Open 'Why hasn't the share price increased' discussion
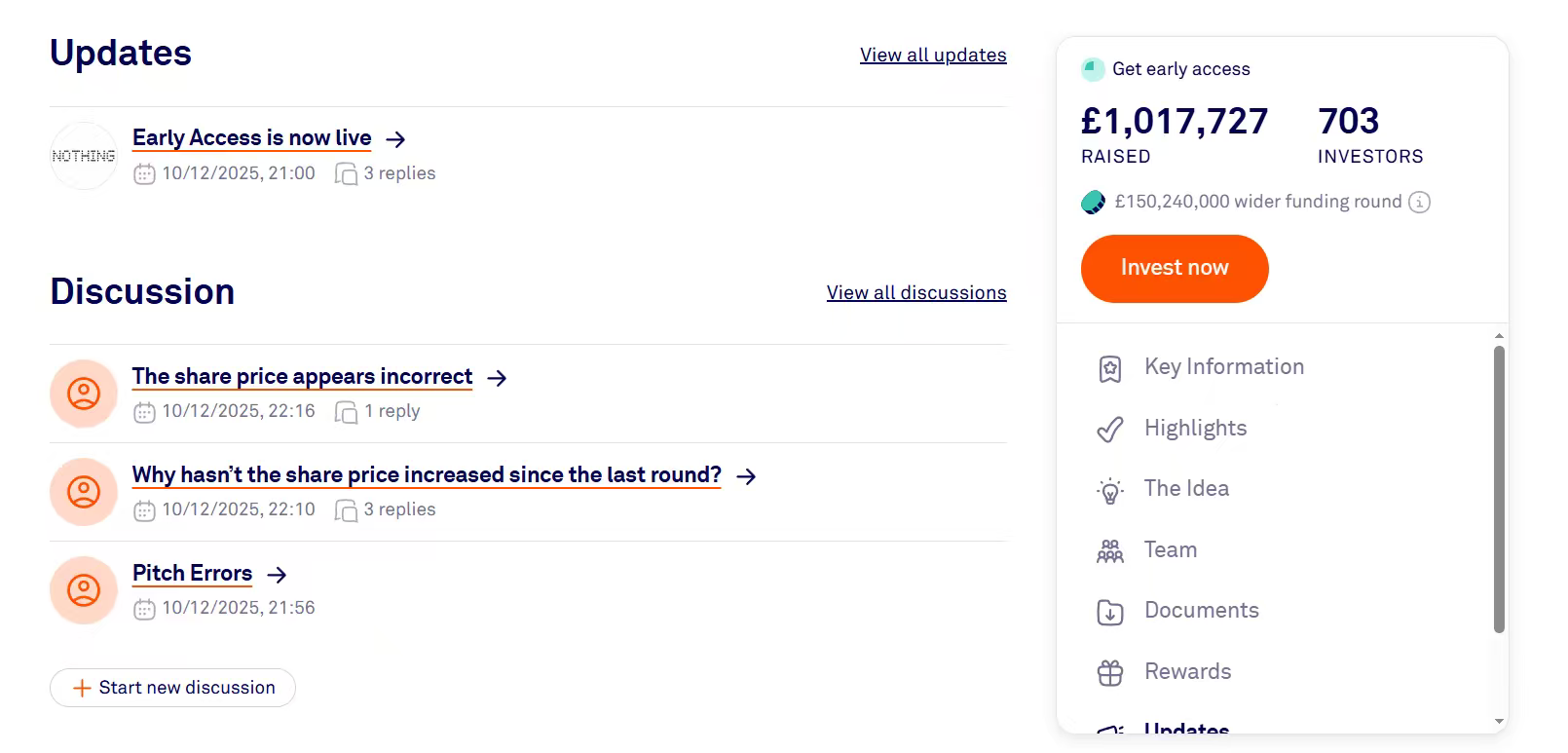The width and height of the screenshot is (1568, 753). [427, 475]
